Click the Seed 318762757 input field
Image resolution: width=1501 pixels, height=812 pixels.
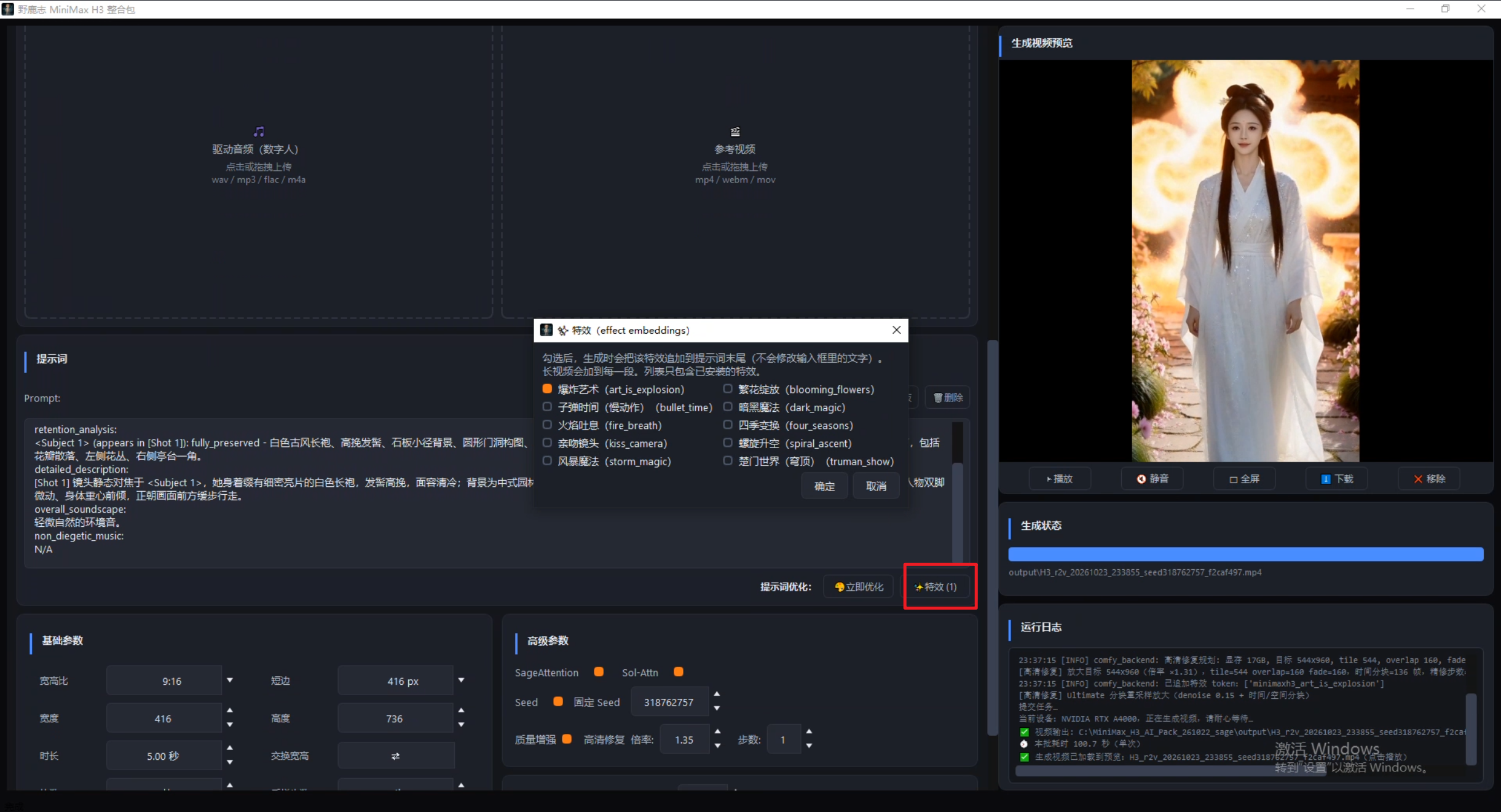click(x=669, y=702)
